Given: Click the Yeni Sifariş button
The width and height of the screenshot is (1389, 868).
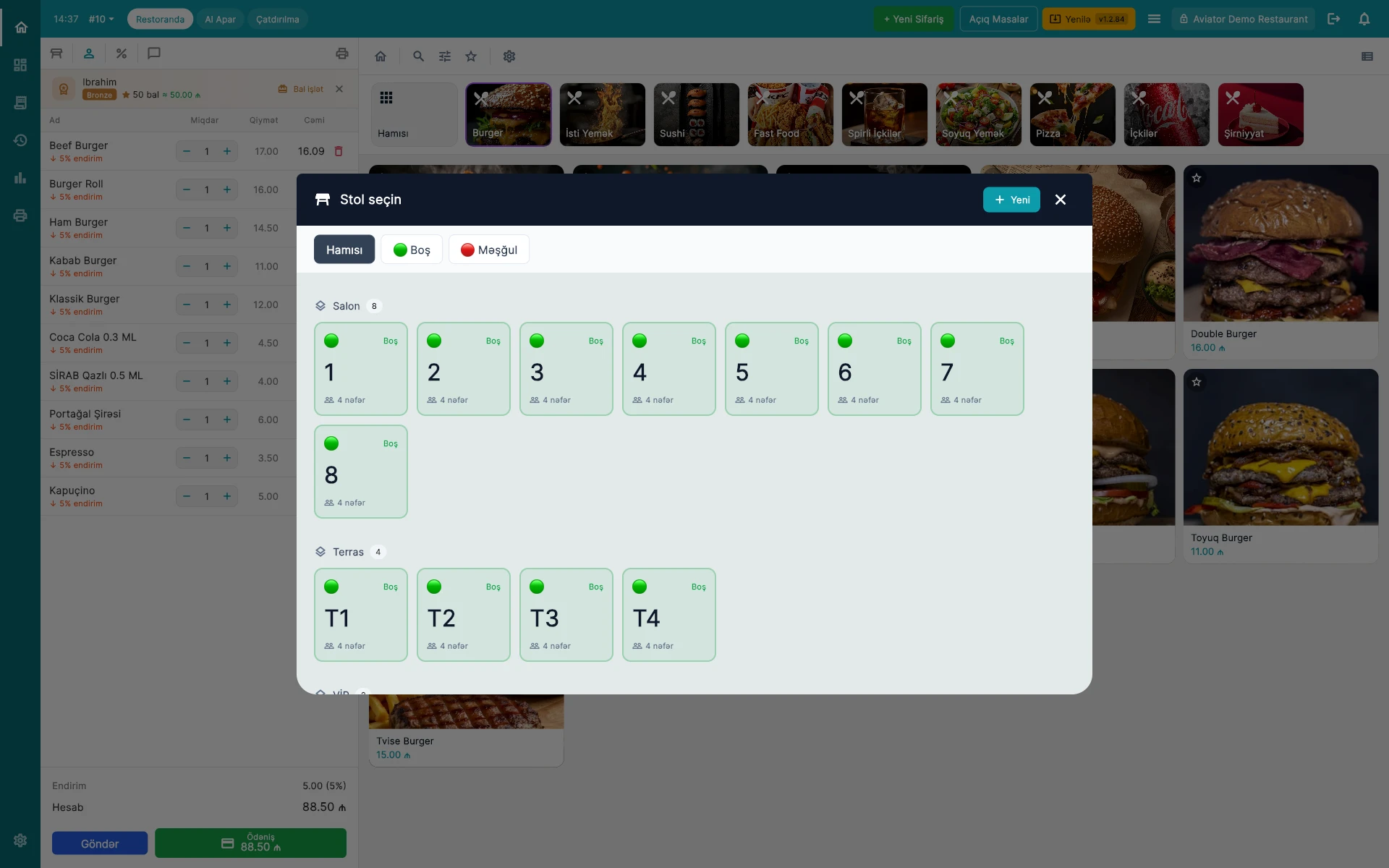Looking at the screenshot, I should (x=914, y=19).
